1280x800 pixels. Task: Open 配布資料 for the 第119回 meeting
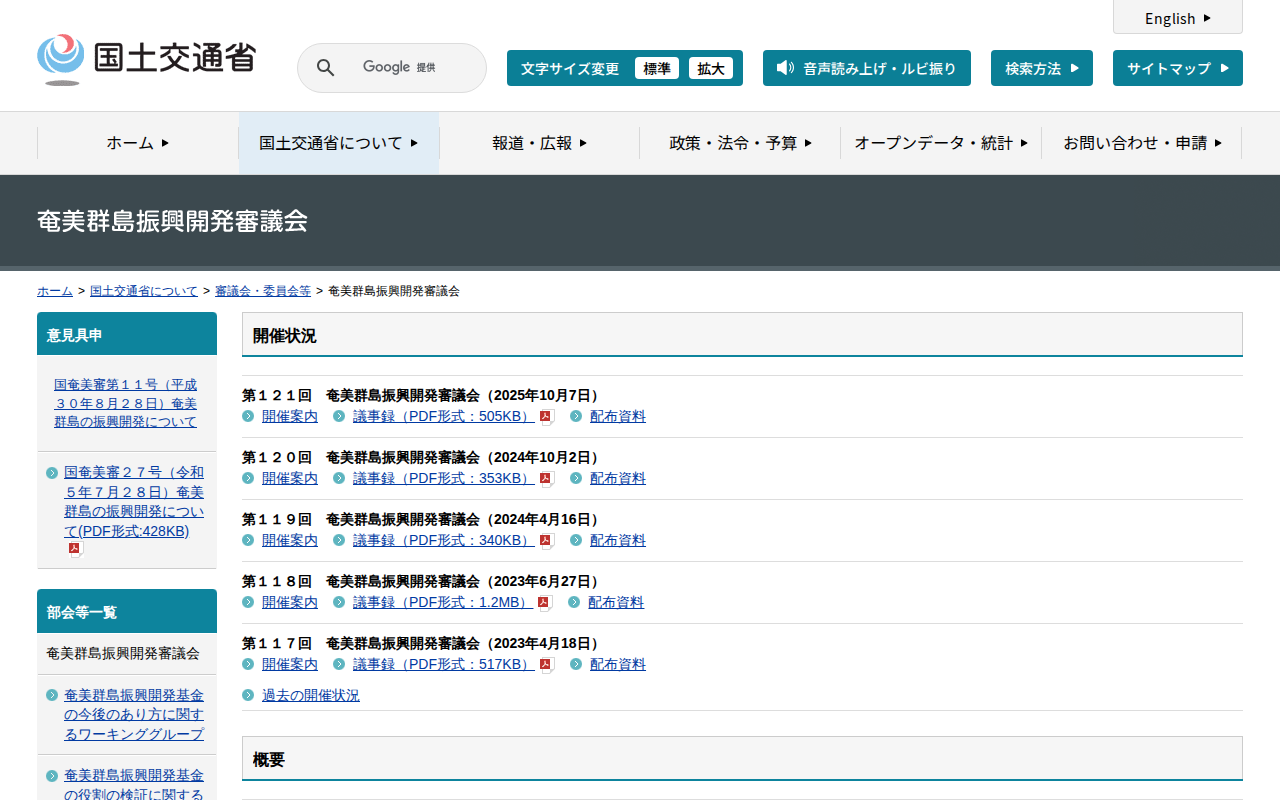[x=617, y=540]
